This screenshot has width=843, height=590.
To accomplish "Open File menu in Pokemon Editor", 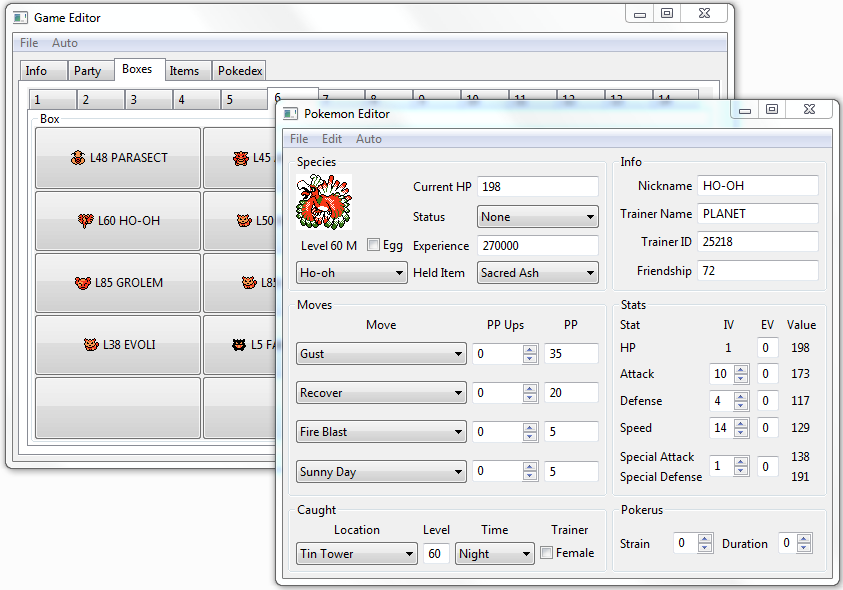I will 299,139.
